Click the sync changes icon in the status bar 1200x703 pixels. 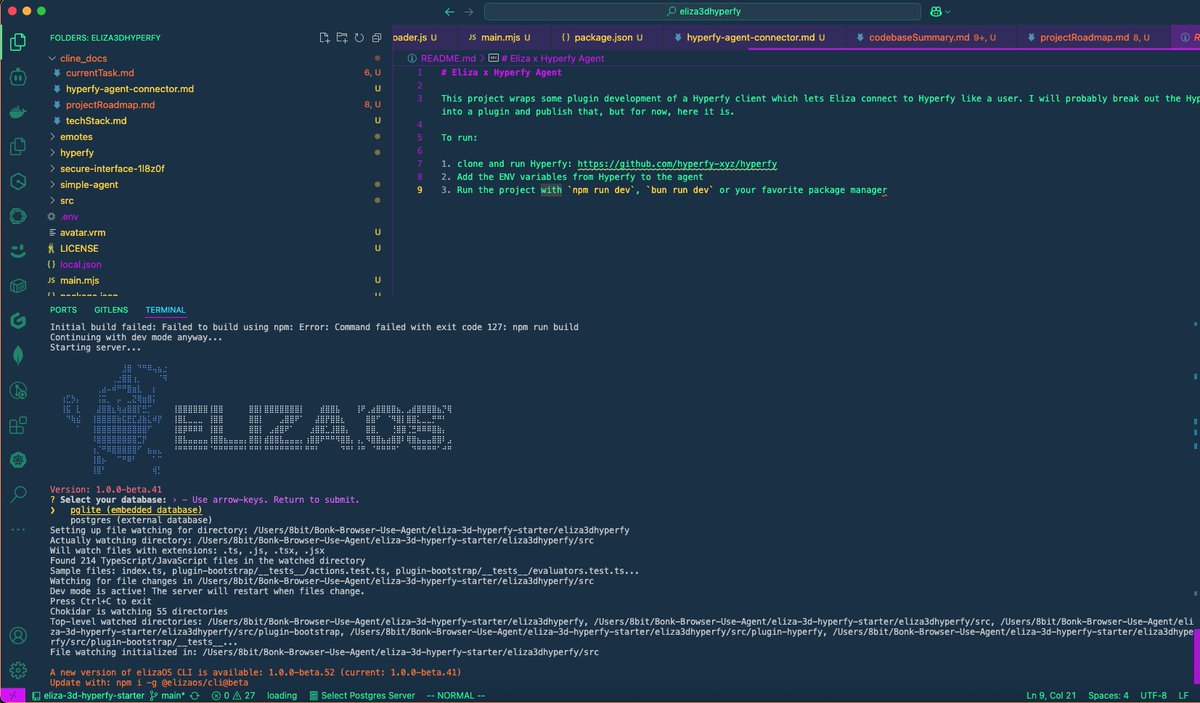194,695
